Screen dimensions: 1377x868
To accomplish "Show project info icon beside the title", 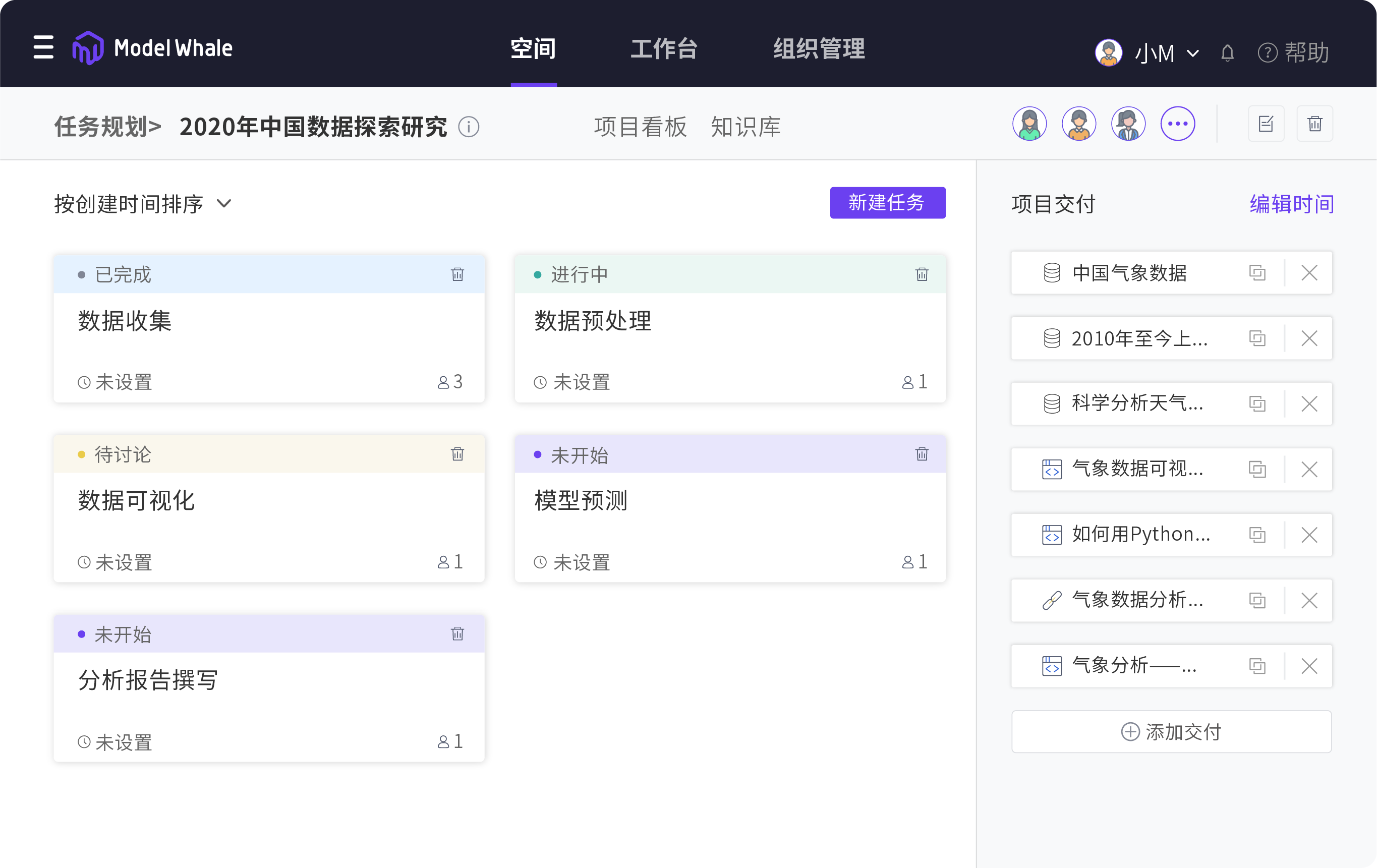I will coord(469,127).
